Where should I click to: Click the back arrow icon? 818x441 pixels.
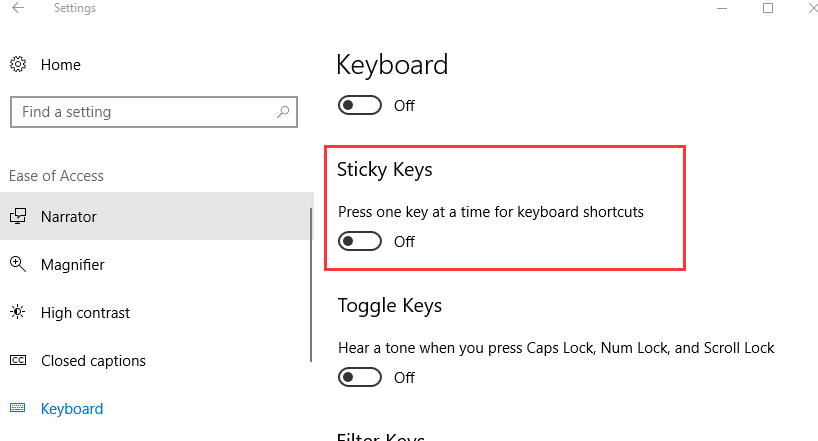click(18, 9)
